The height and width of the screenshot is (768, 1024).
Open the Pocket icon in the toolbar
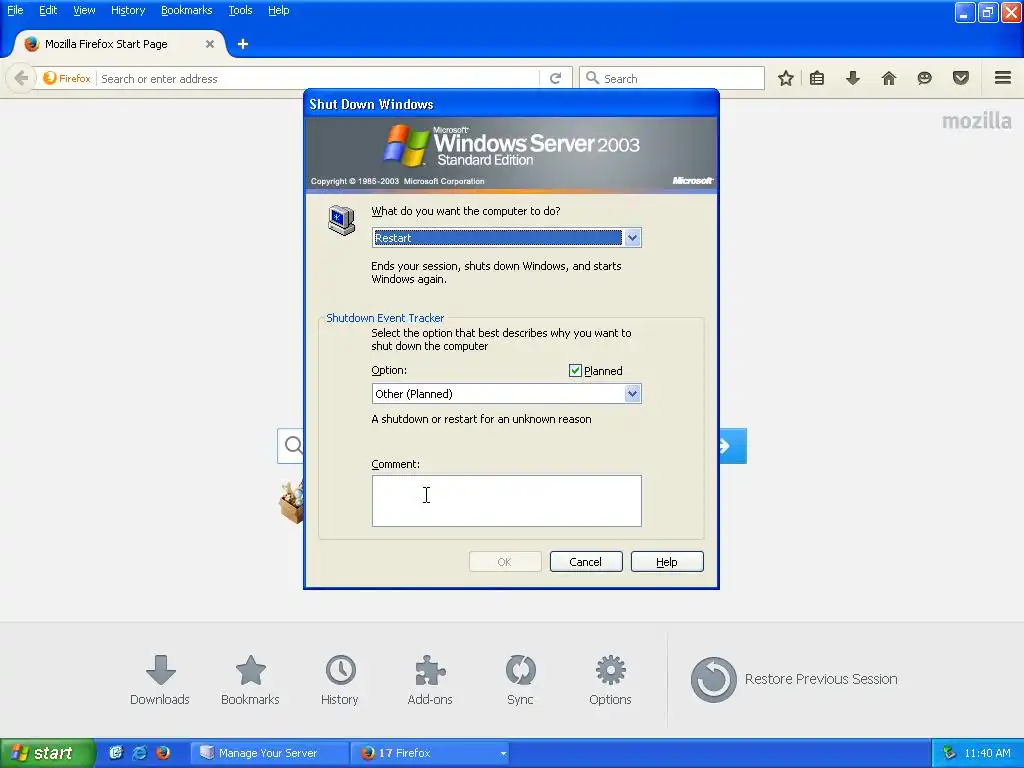pyautogui.click(x=961, y=78)
